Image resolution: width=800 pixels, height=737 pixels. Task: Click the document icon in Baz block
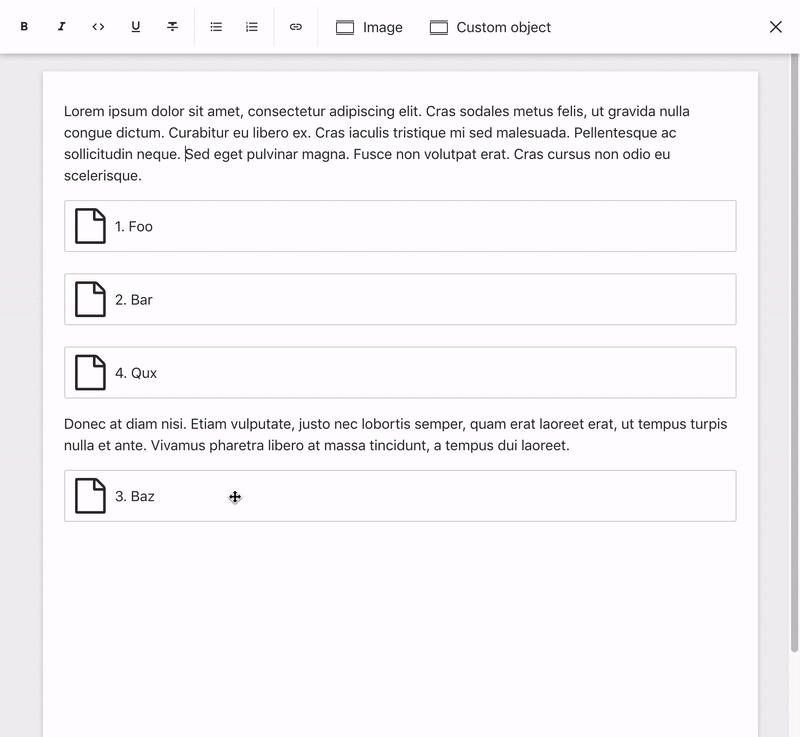(90, 496)
